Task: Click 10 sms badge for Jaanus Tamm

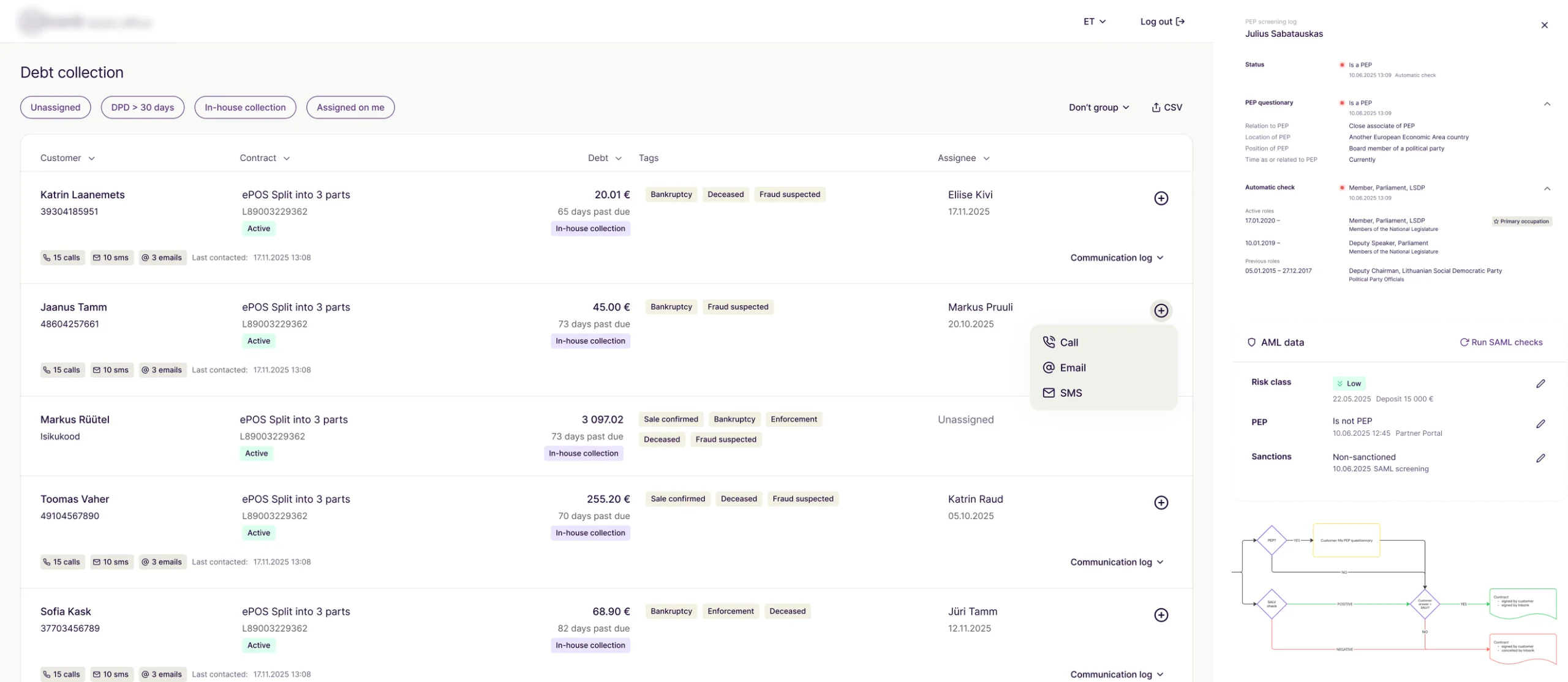Action: tap(111, 370)
